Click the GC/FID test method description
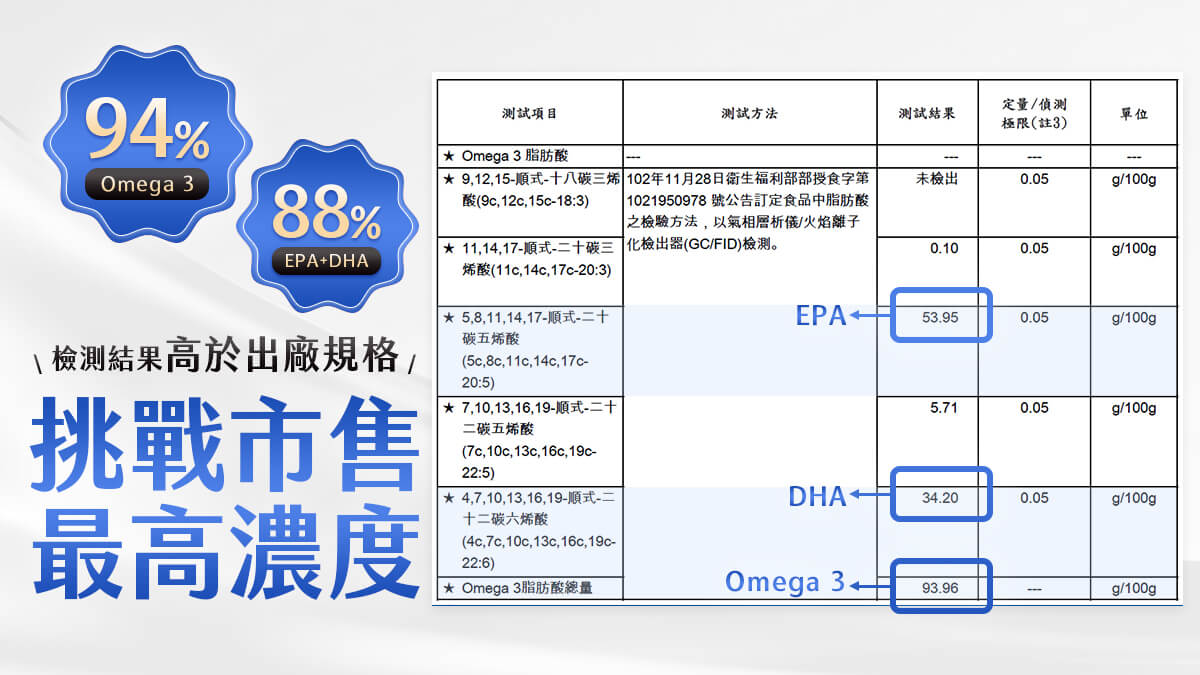This screenshot has width=1200, height=675. pyautogui.click(x=749, y=212)
